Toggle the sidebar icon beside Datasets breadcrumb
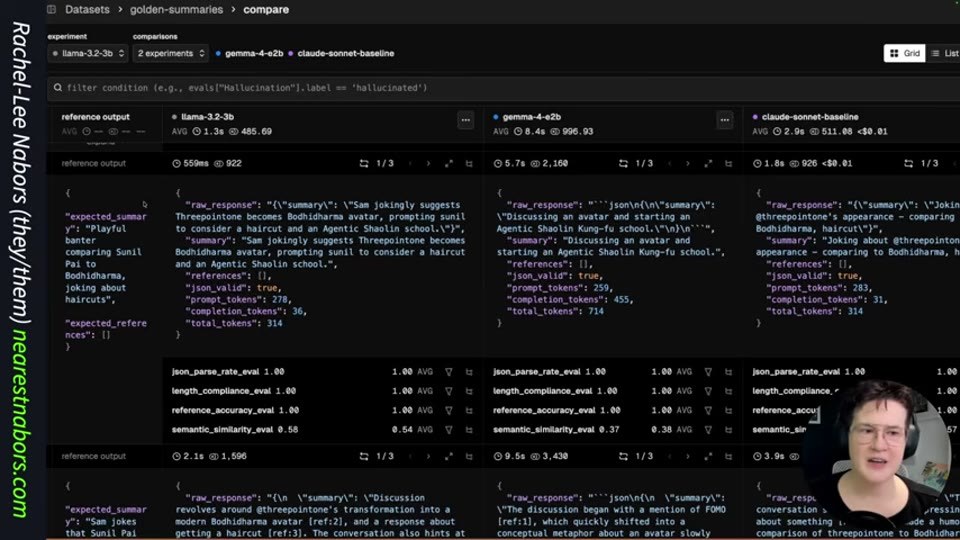Viewport: 960px width, 540px height. 51,10
